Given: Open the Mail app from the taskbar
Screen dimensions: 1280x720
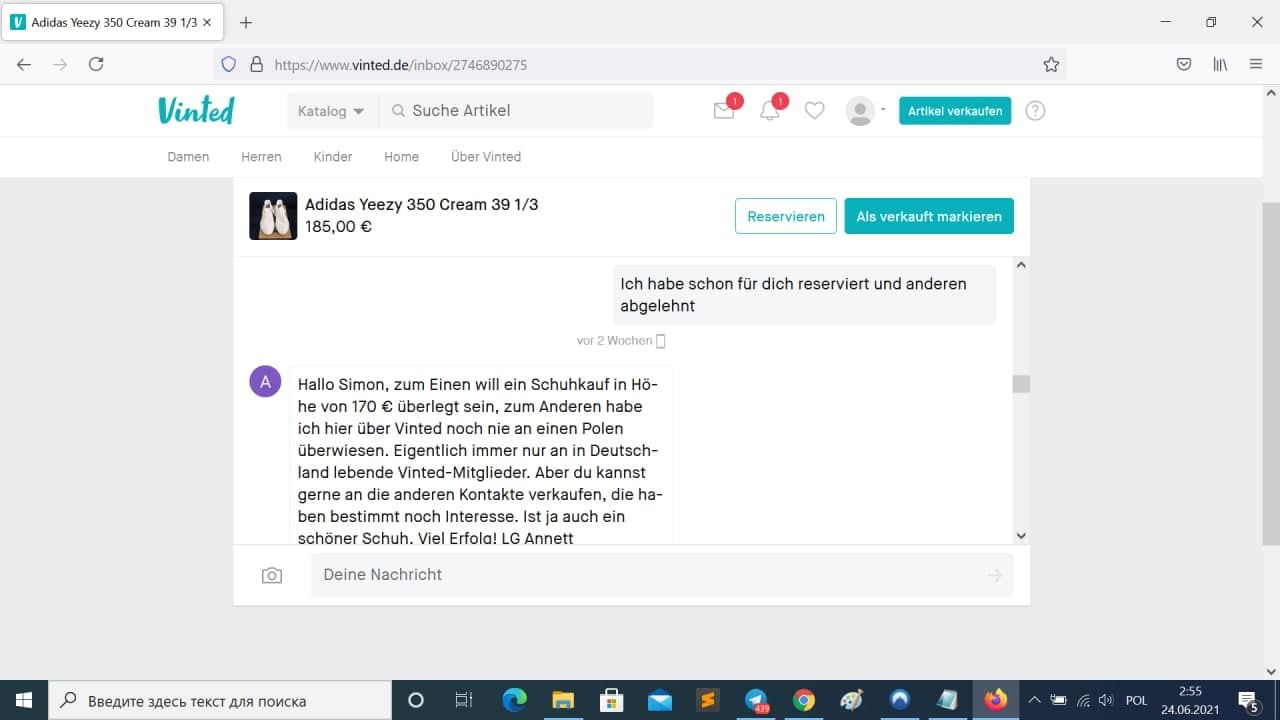Looking at the screenshot, I should 660,700.
